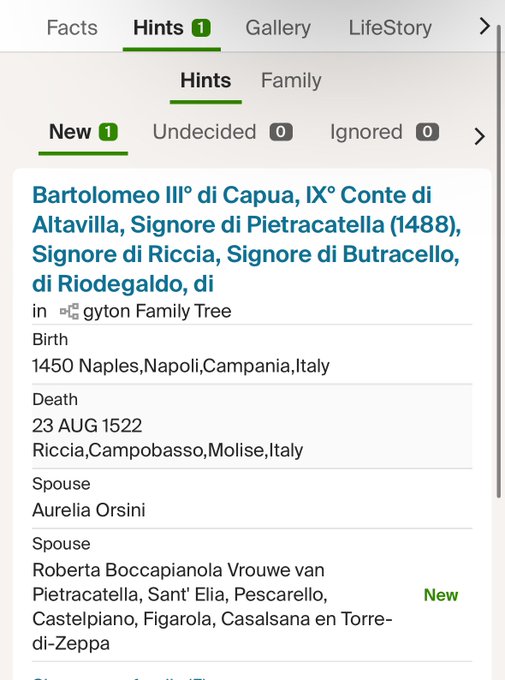Reveal more hint filters using the arrow after Ignored
Viewport: 505px width, 680px height.
479,137
